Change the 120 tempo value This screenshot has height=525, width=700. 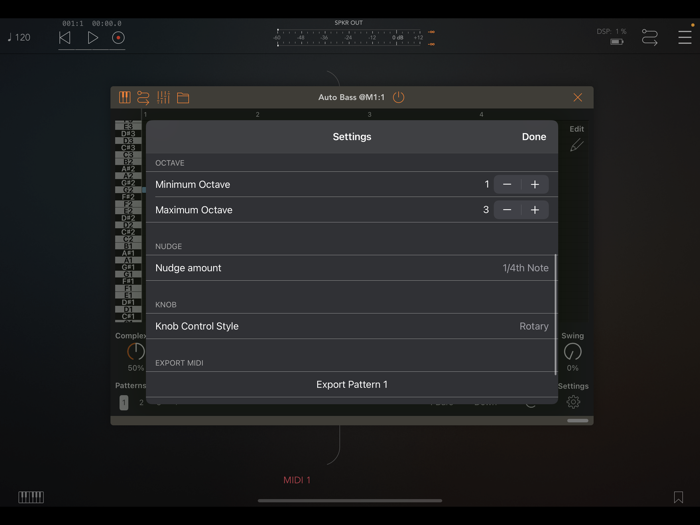click(19, 38)
